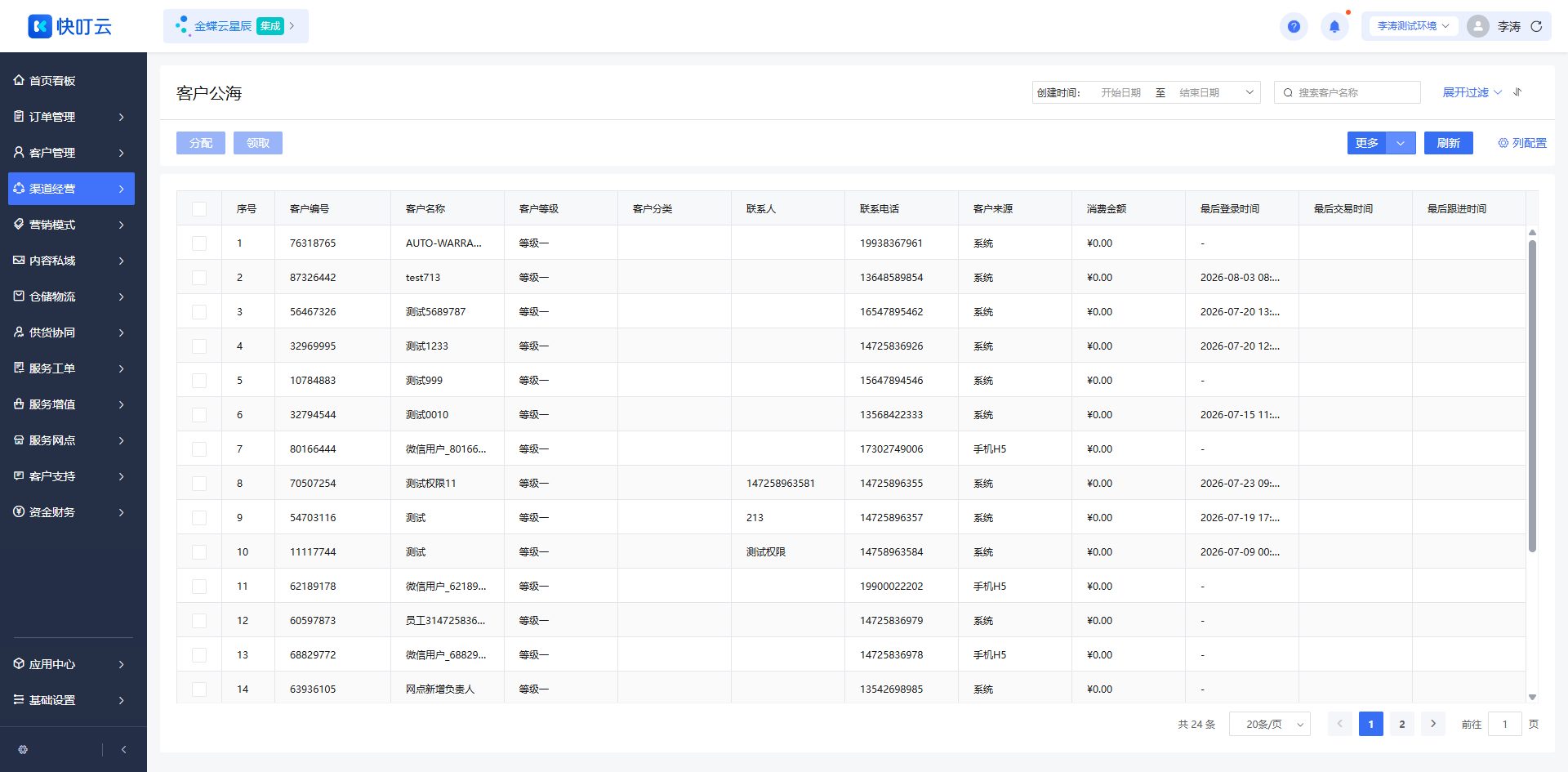This screenshot has width=1568, height=772.
Task: Click the 营销模式 tag icon
Action: click(x=19, y=224)
